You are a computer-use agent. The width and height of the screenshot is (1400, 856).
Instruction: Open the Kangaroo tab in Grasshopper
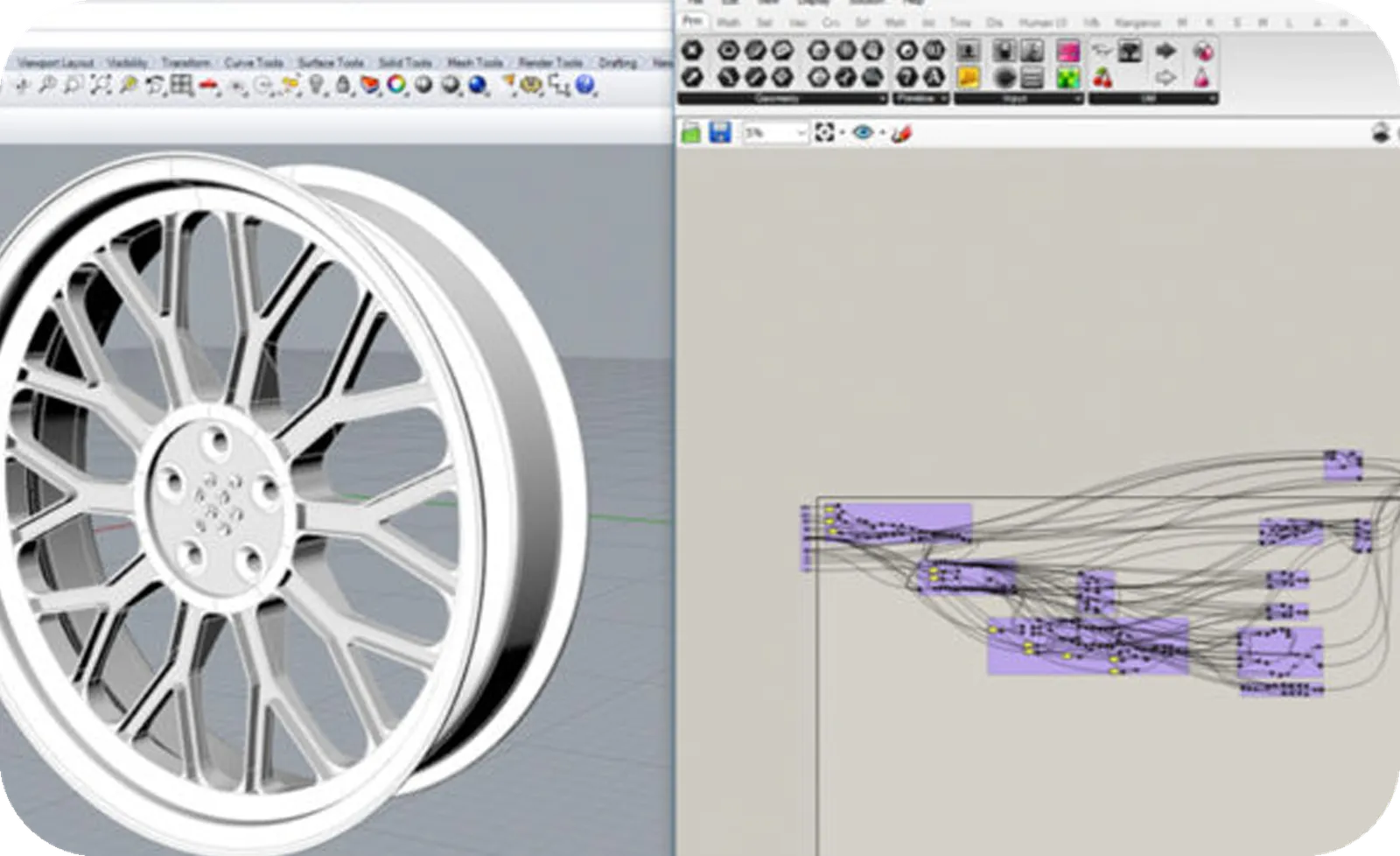coord(1137,23)
